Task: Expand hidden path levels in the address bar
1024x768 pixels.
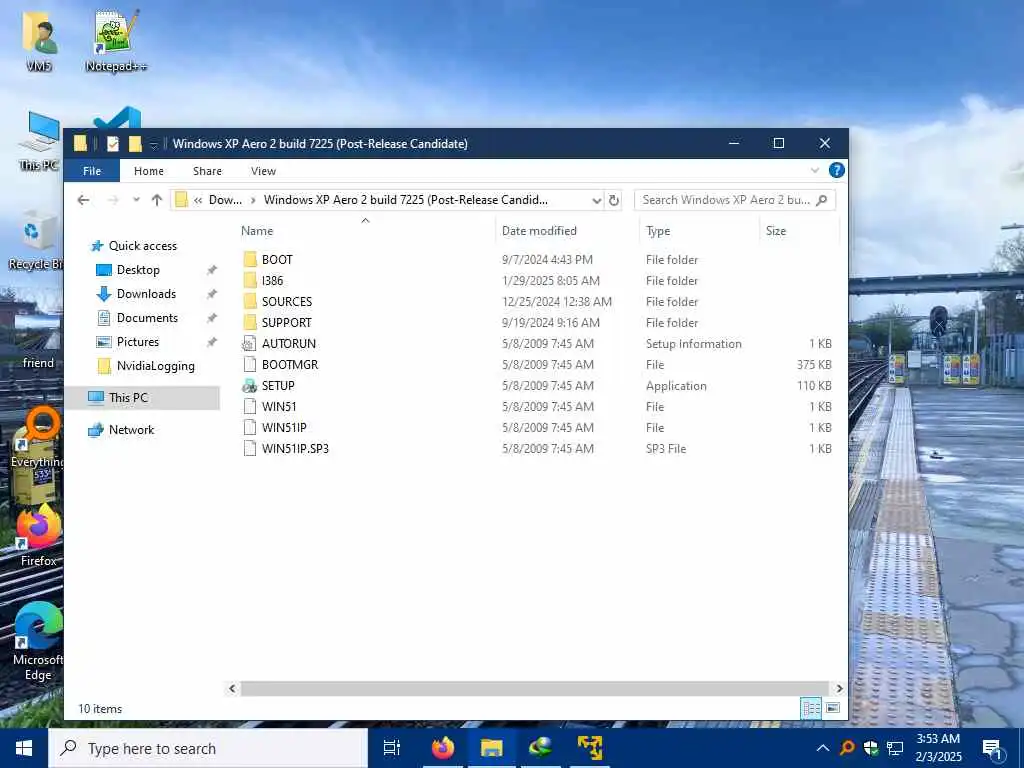Action: (197, 200)
